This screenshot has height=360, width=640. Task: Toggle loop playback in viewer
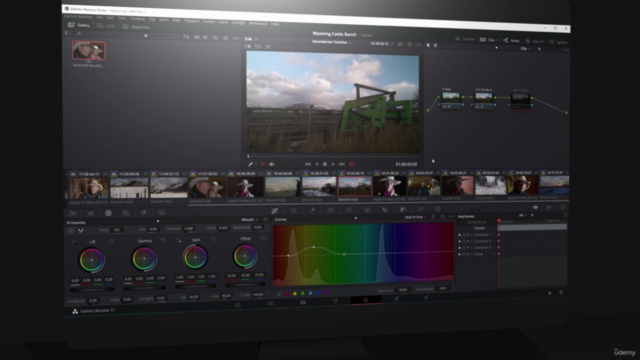352,164
